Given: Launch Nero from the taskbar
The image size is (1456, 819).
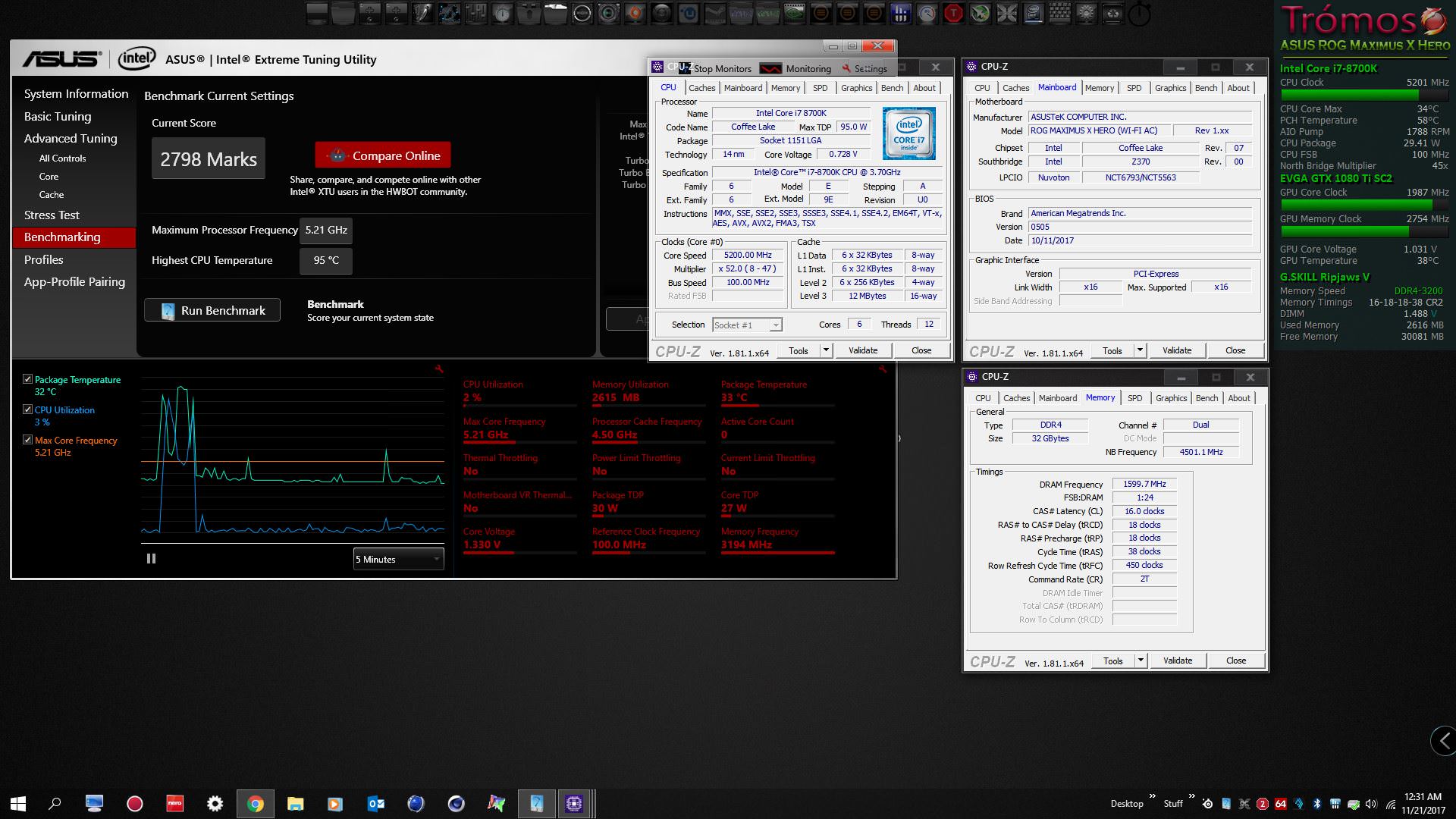Looking at the screenshot, I should [175, 804].
